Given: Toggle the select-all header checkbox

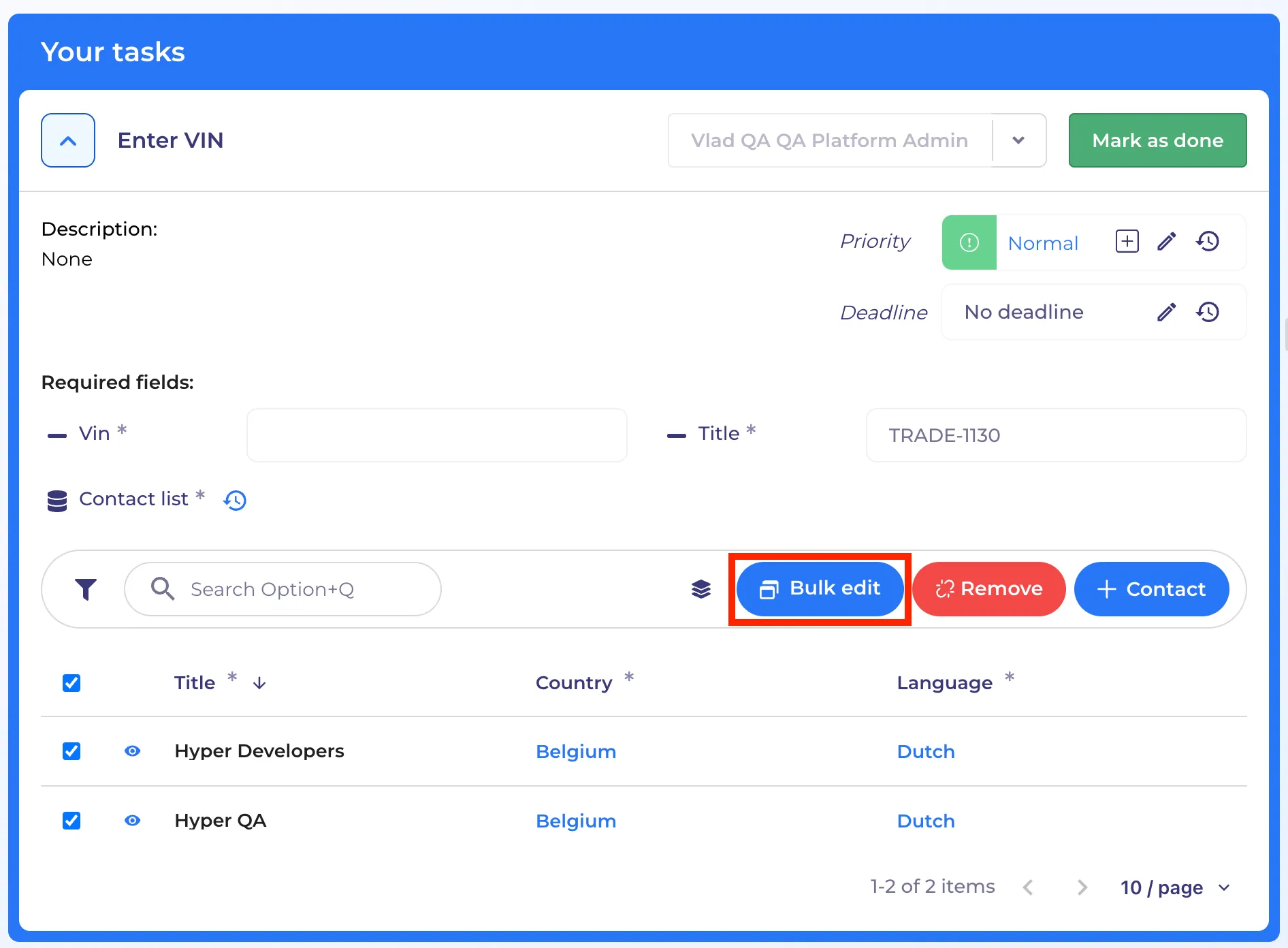Looking at the screenshot, I should (71, 683).
